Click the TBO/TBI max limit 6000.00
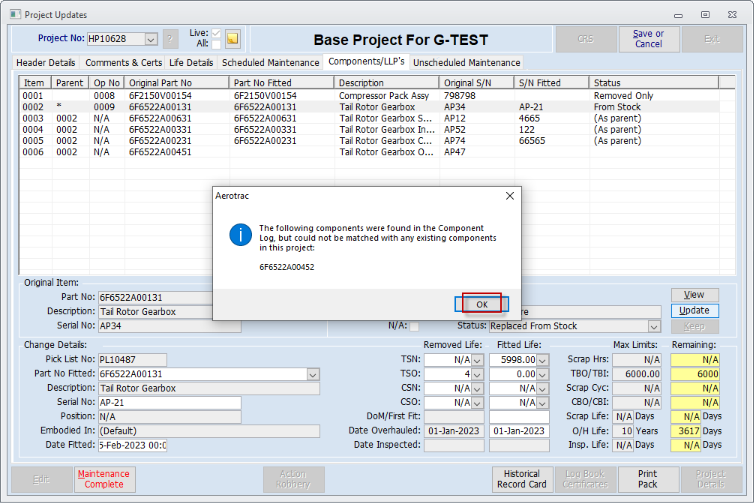This screenshot has width=754, height=503. (x=637, y=374)
